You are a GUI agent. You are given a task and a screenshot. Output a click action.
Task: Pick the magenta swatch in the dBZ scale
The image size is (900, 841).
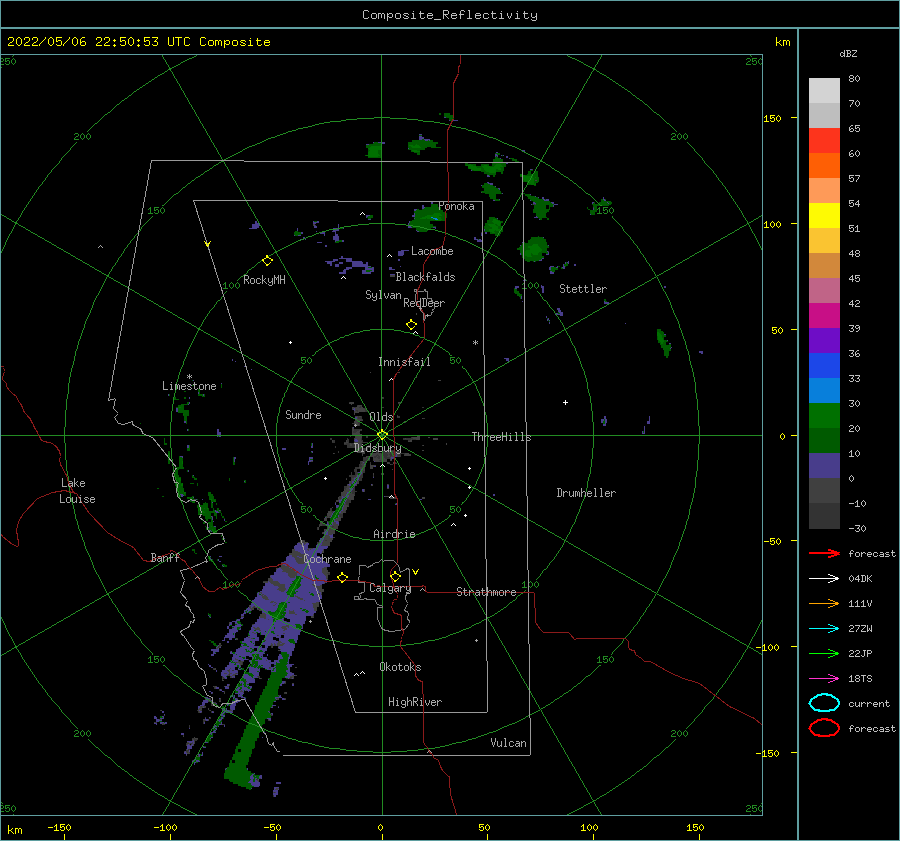tap(824, 315)
